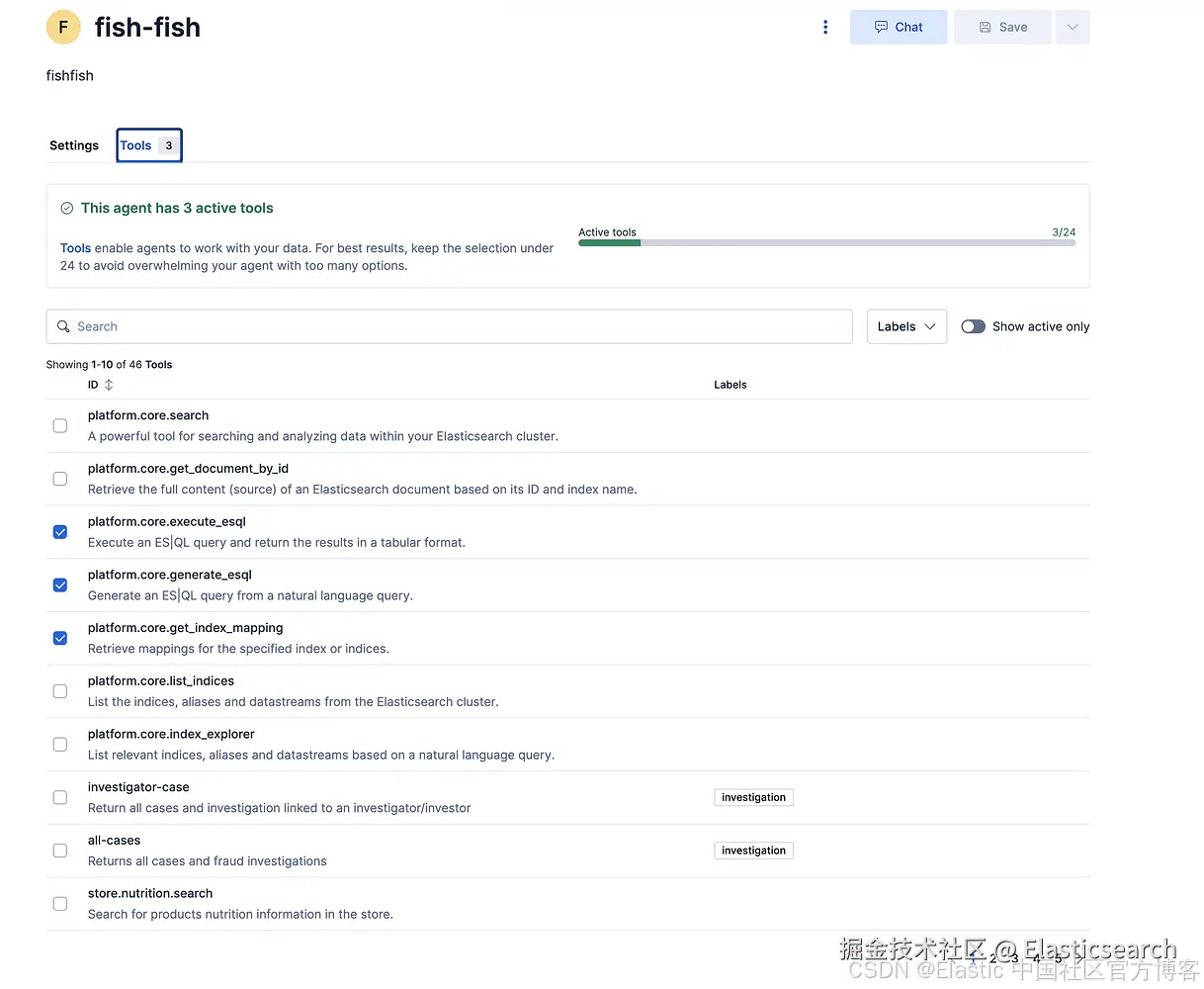
Task: Click the platform.core.execute_esql tool name
Action: coord(167,521)
